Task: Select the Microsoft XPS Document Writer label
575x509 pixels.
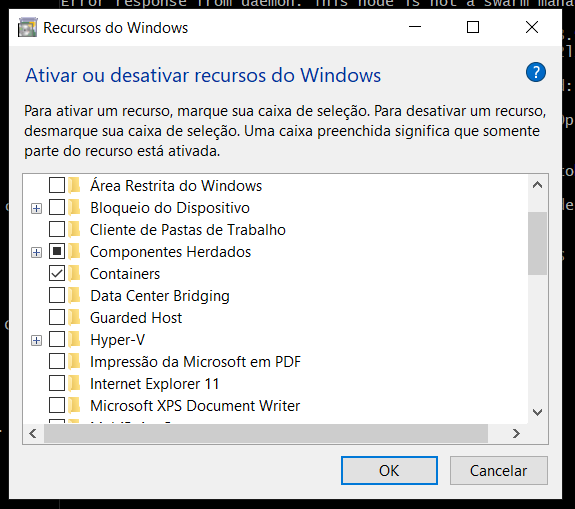Action: pyautogui.click(x=195, y=406)
